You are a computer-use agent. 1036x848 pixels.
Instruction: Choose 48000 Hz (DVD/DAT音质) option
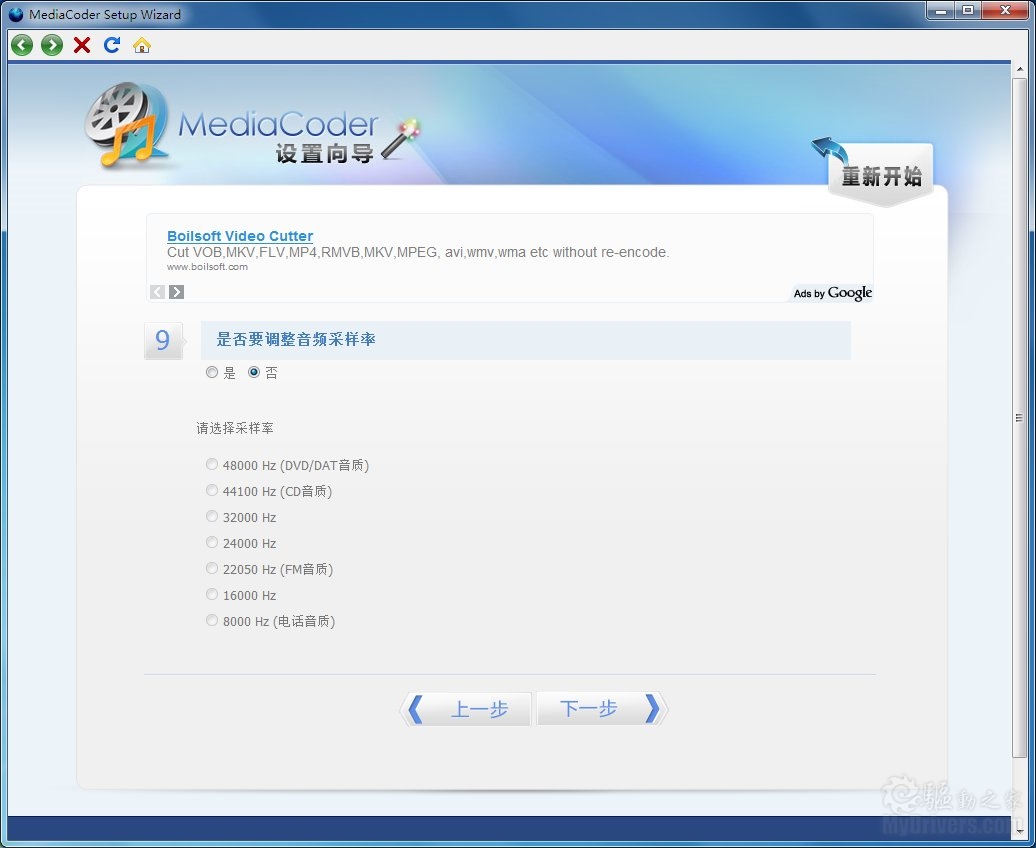(x=211, y=464)
